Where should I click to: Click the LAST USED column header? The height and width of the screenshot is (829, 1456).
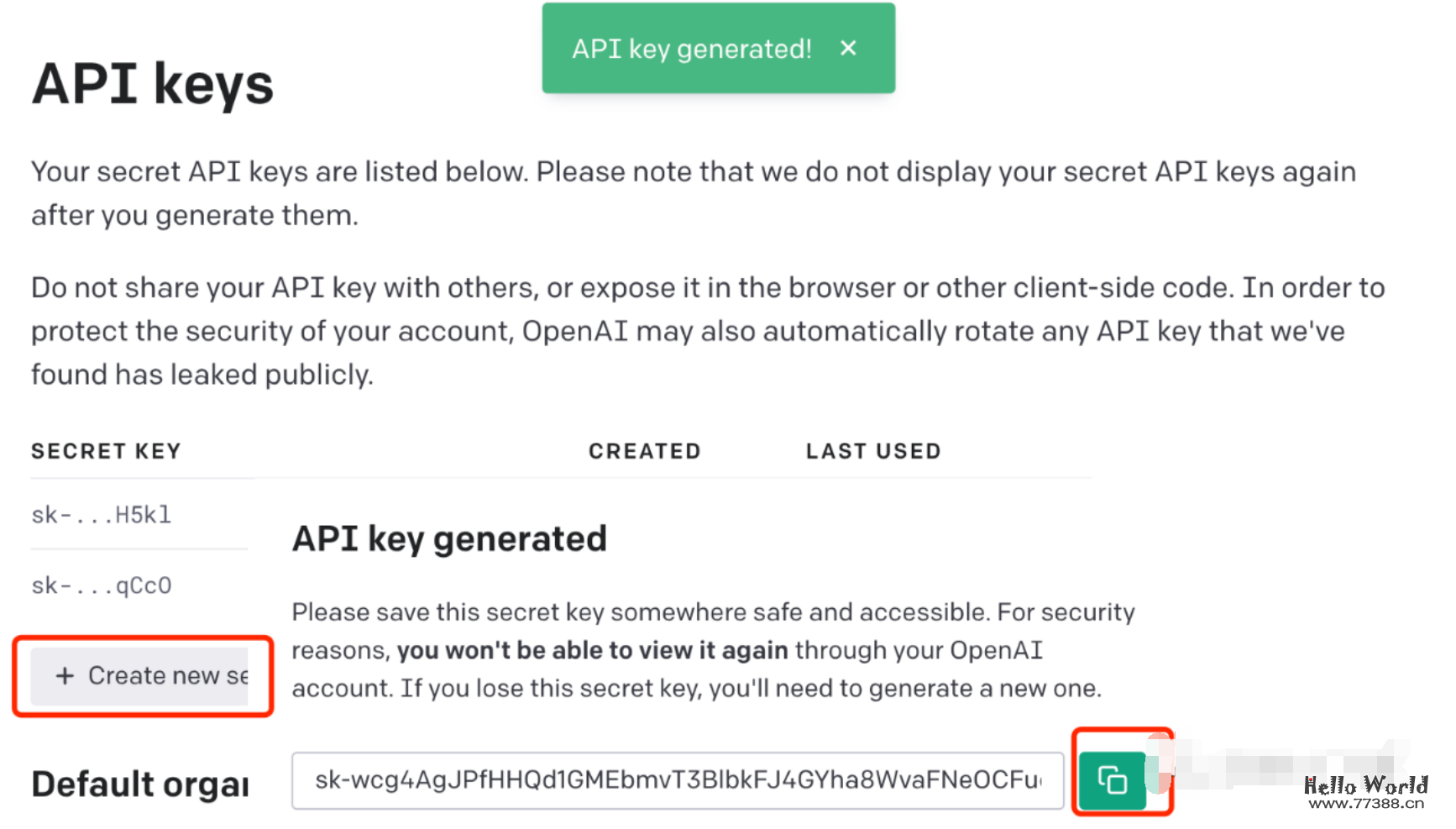(x=873, y=452)
